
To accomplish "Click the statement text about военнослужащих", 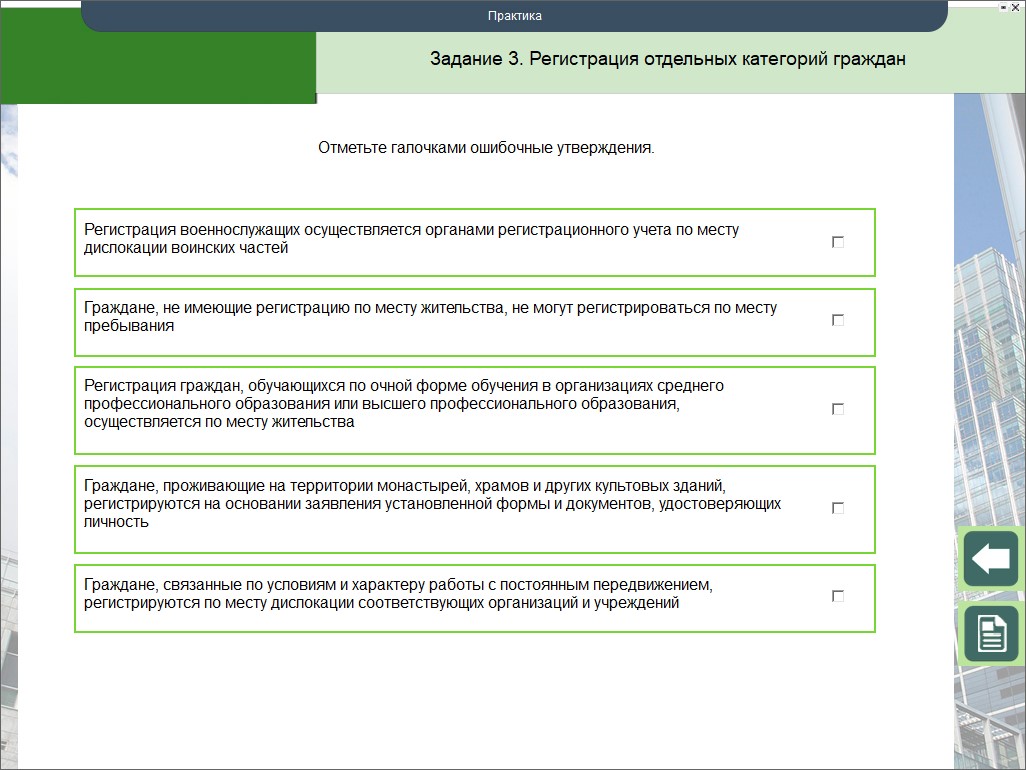I will tap(411, 238).
